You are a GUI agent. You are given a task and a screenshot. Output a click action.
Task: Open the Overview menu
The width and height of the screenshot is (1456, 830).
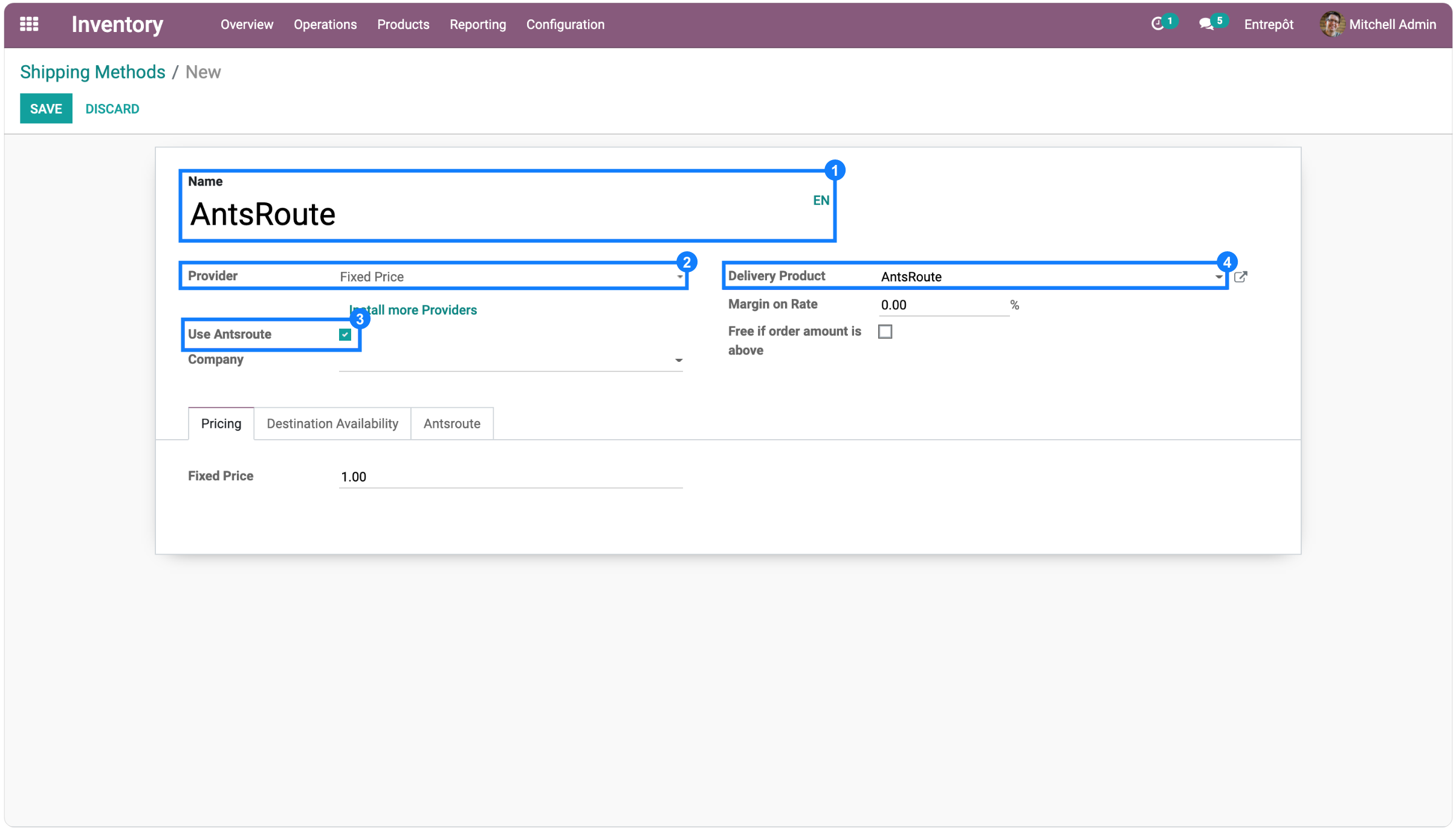(x=247, y=24)
